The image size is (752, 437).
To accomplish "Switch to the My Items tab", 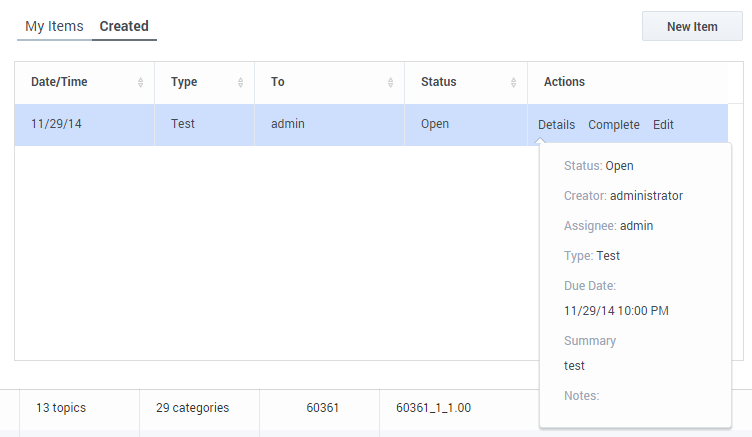I will 54,26.
